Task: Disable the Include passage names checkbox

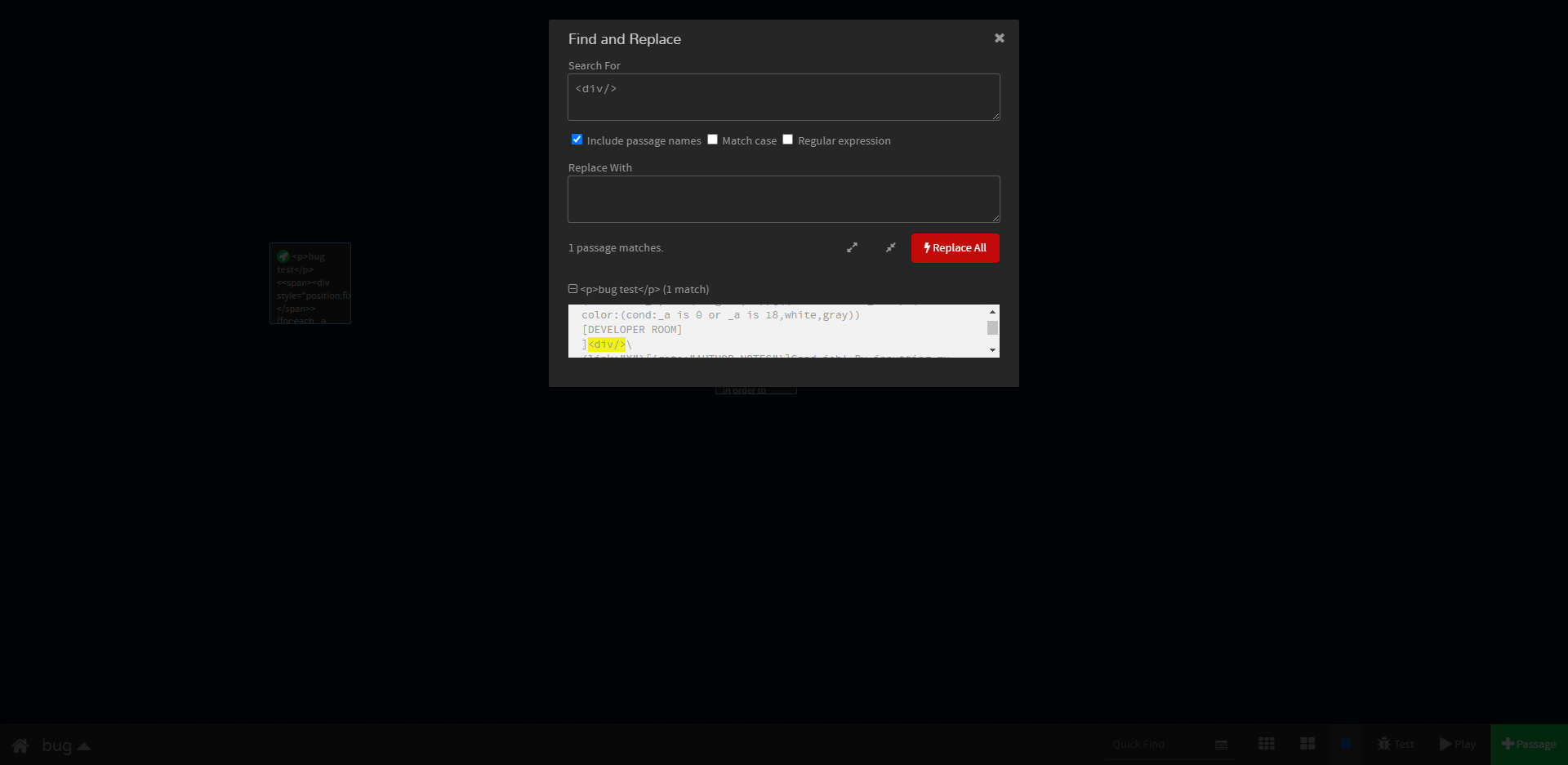Action: click(x=577, y=139)
